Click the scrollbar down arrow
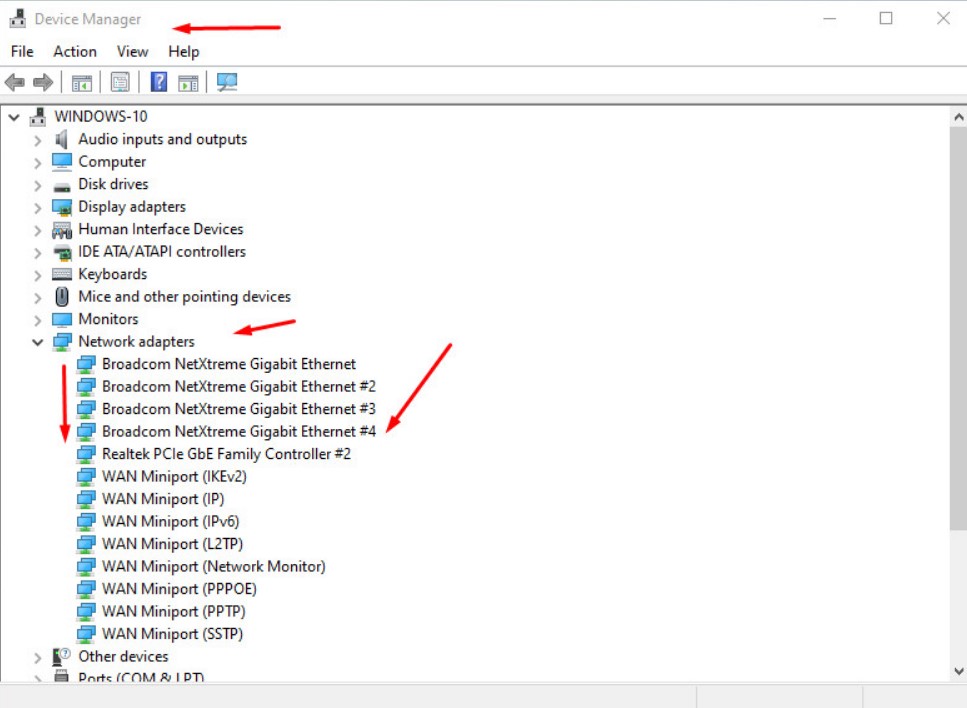 958,671
